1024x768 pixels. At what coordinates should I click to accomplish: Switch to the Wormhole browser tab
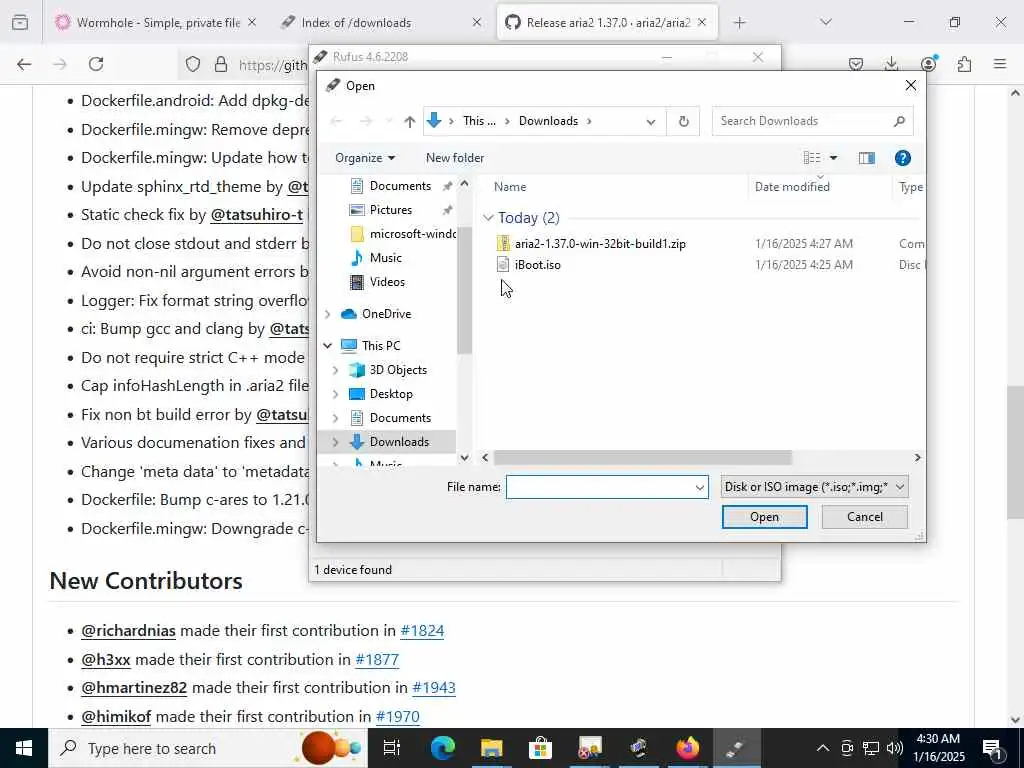(157, 23)
